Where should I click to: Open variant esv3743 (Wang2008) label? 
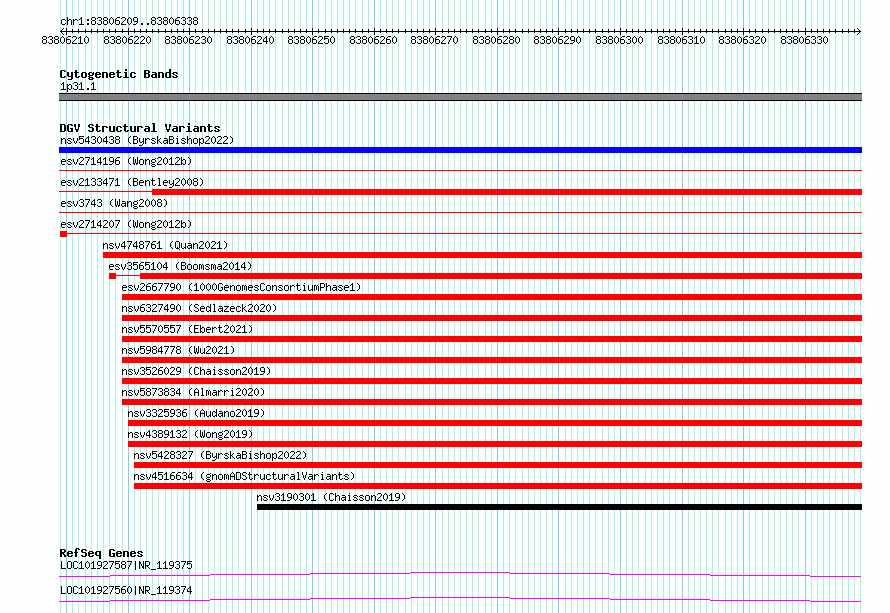tap(114, 203)
